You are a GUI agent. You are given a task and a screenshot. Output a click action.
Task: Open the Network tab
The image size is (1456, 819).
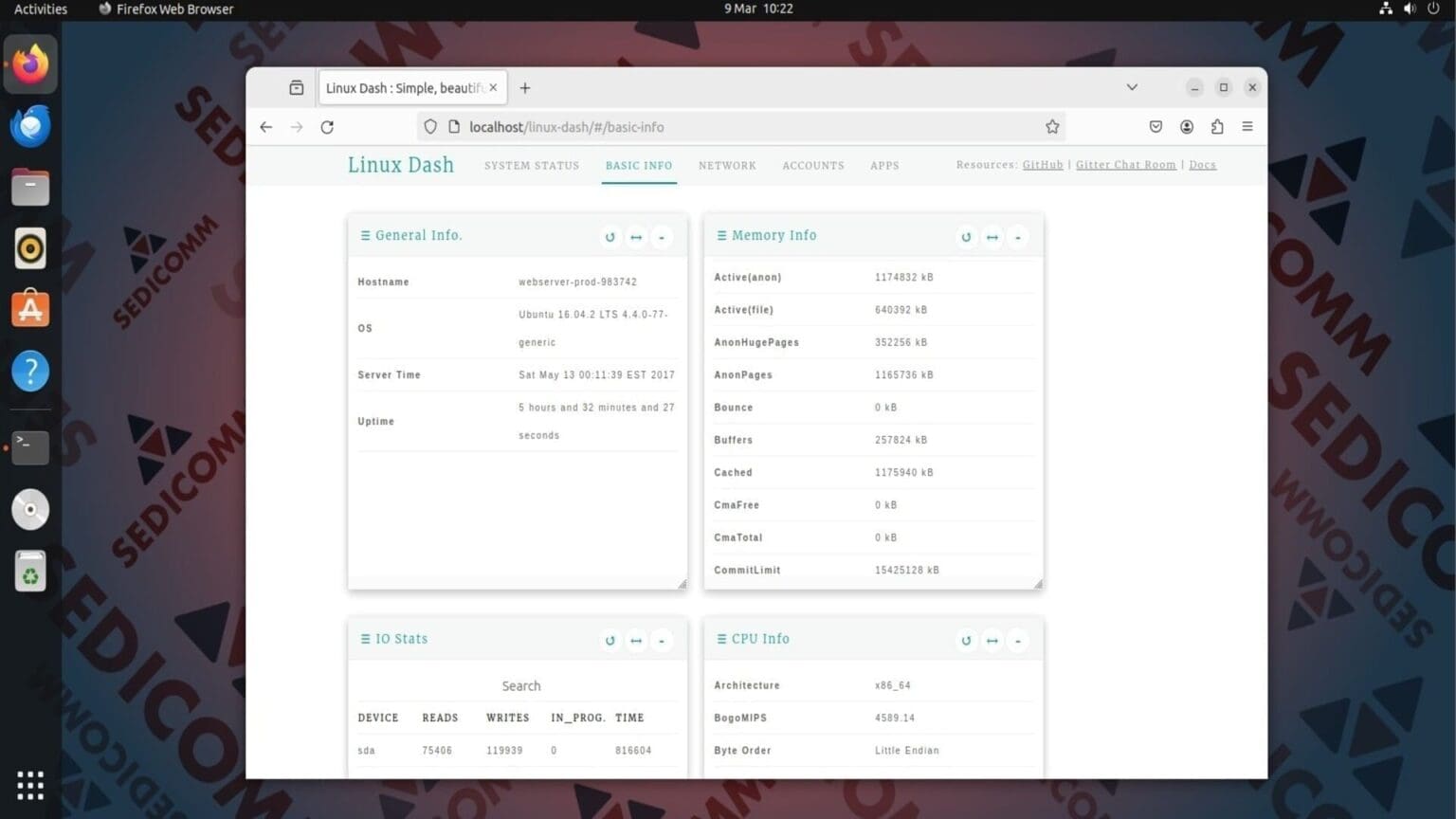point(727,166)
